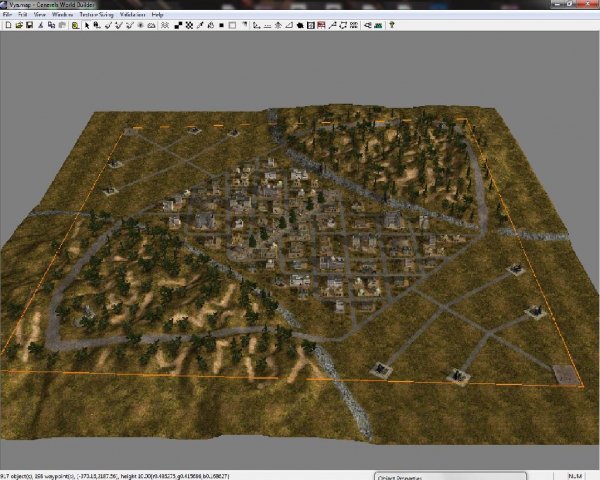600x480 pixels.
Task: Select the arrow pointer selection tool
Action: point(86,25)
